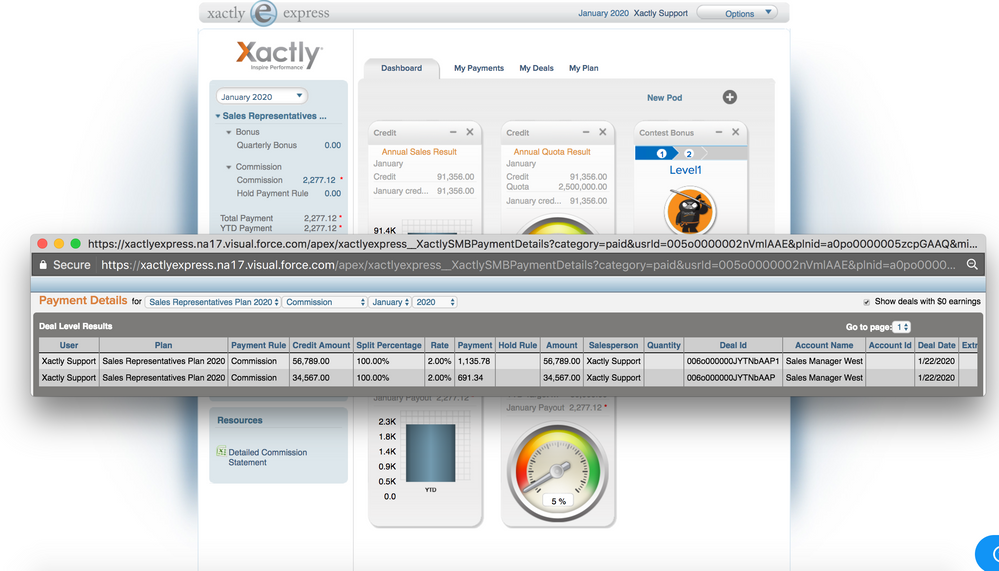
Task: Open the Commission payment rule dropdown
Action: tap(324, 302)
